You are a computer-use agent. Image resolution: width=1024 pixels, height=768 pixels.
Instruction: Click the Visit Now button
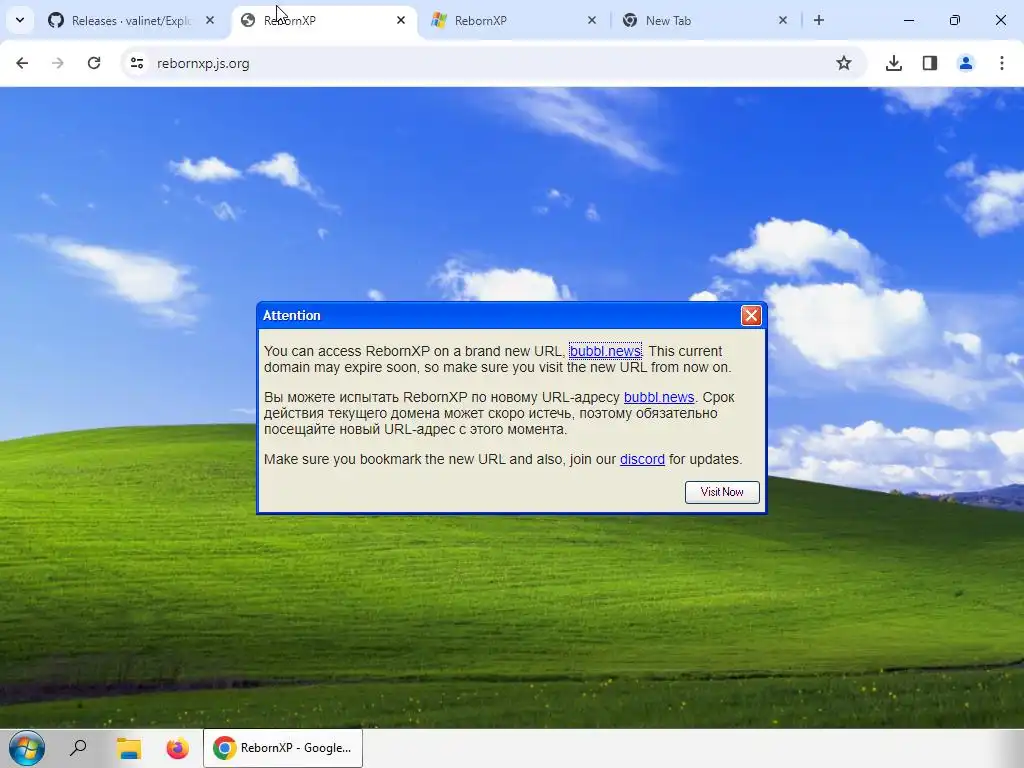point(722,492)
